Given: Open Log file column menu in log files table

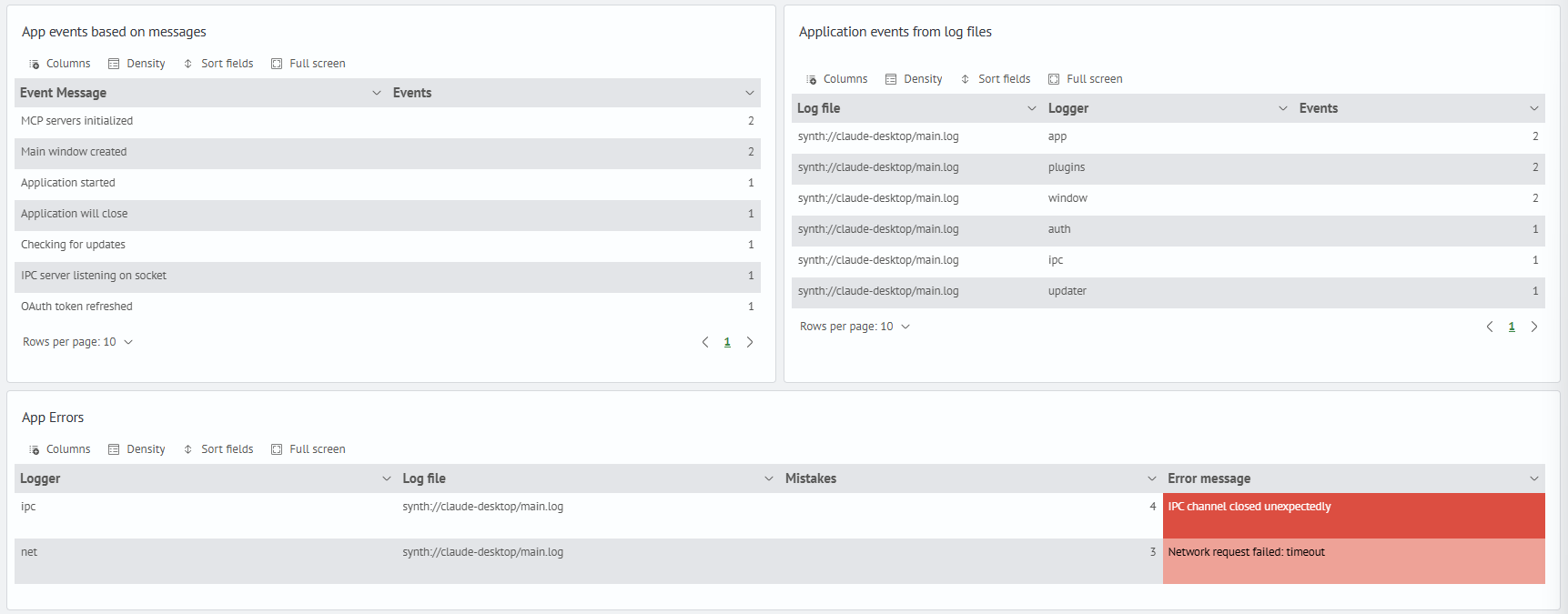Looking at the screenshot, I should click(x=1032, y=108).
